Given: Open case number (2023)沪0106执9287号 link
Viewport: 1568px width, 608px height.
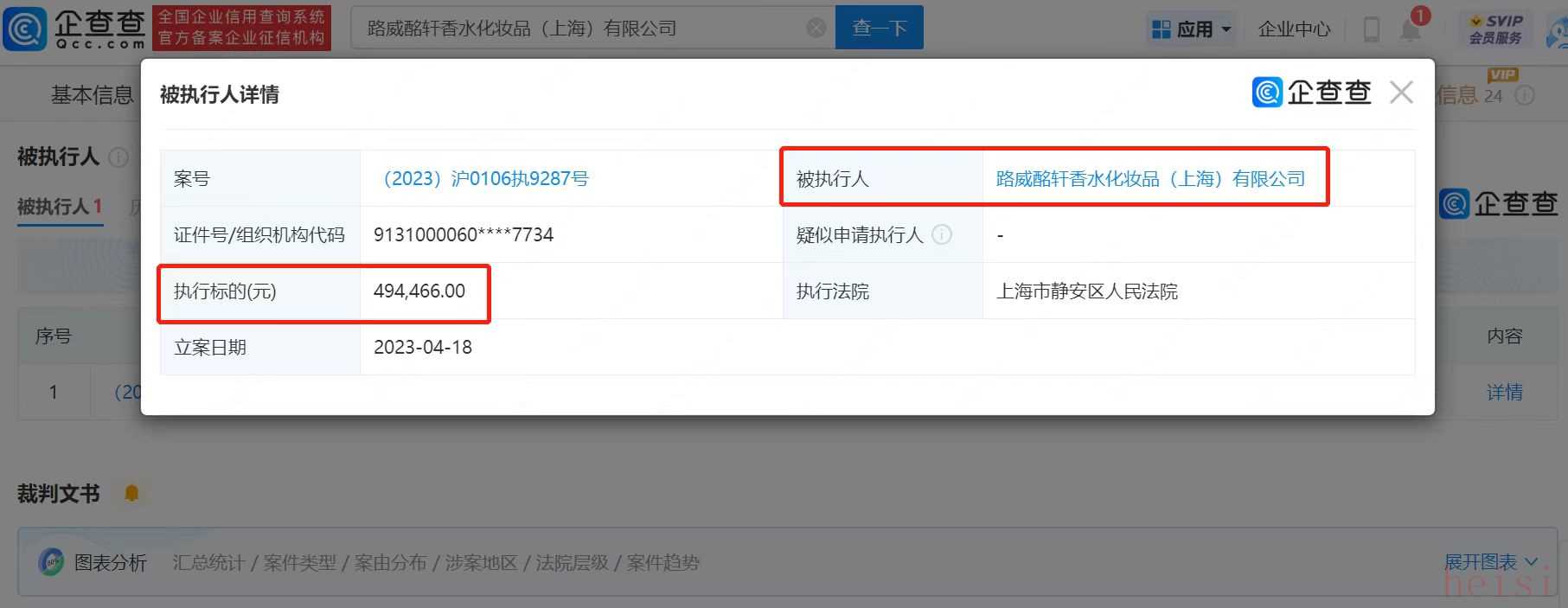Looking at the screenshot, I should pyautogui.click(x=482, y=179).
